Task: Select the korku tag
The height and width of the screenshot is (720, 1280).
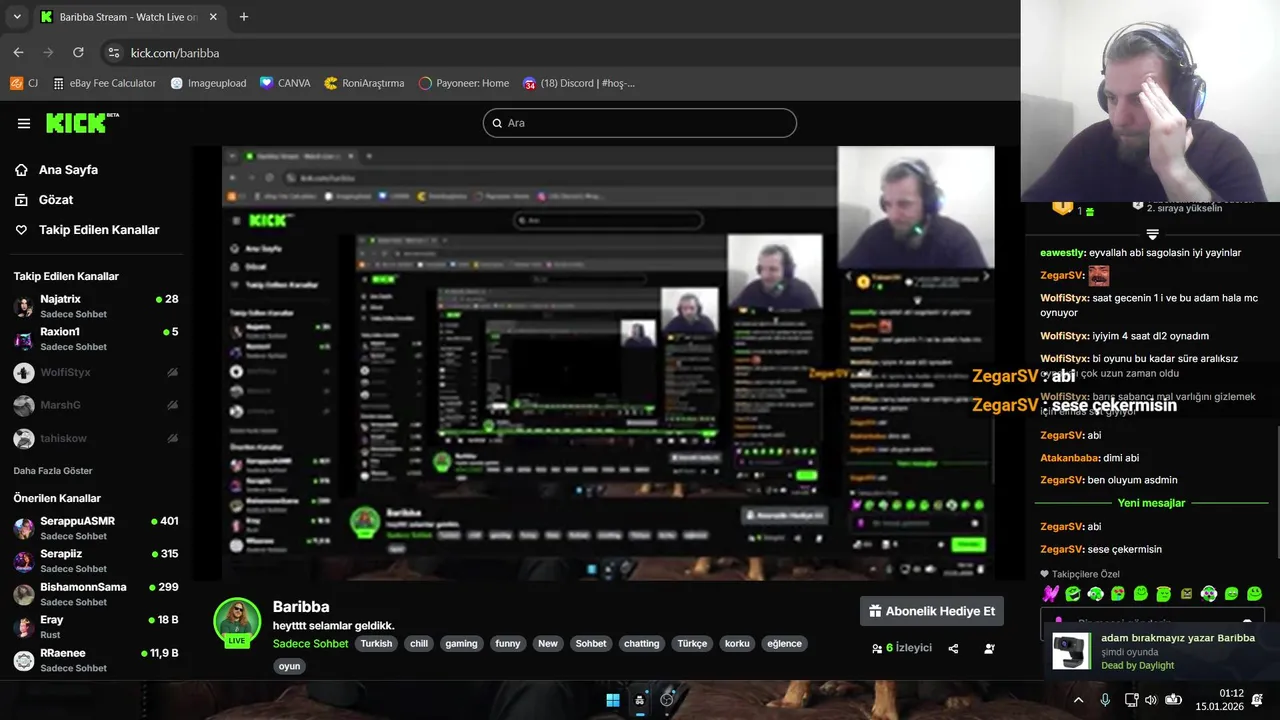Action: (737, 644)
